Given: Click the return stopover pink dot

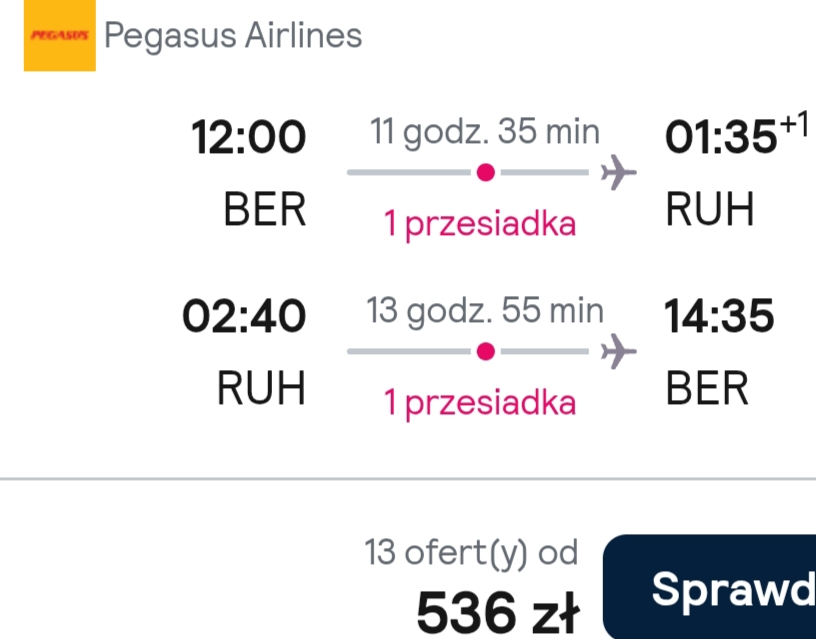Looking at the screenshot, I should [x=486, y=351].
